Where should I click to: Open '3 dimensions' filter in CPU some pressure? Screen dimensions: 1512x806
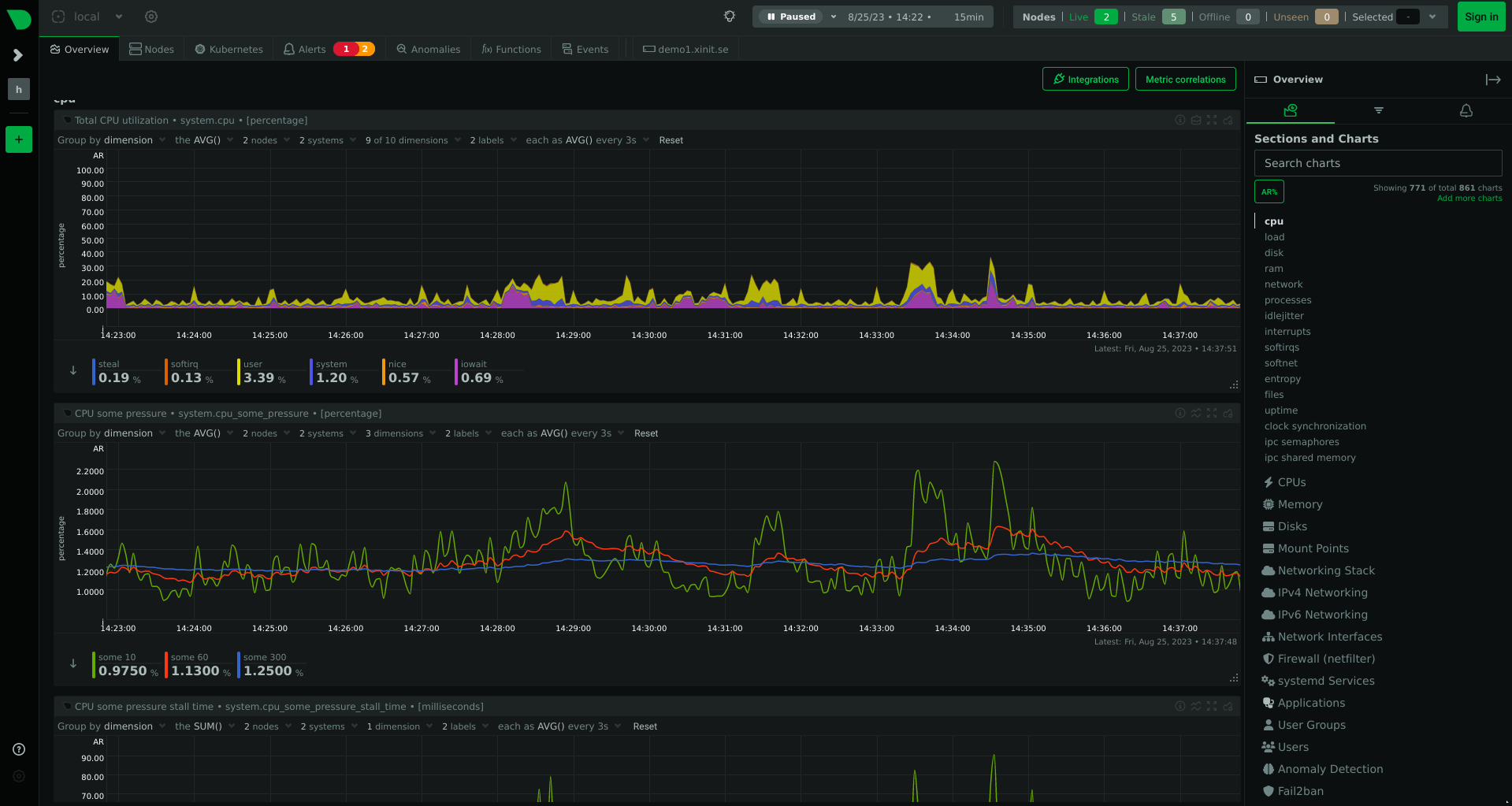point(400,433)
